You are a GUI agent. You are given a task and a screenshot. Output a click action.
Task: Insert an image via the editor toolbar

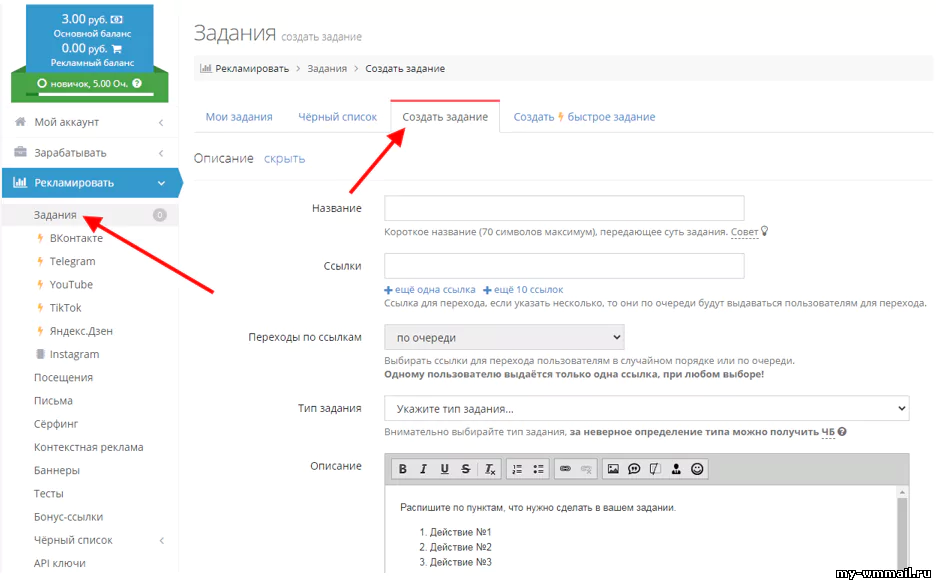pos(613,468)
